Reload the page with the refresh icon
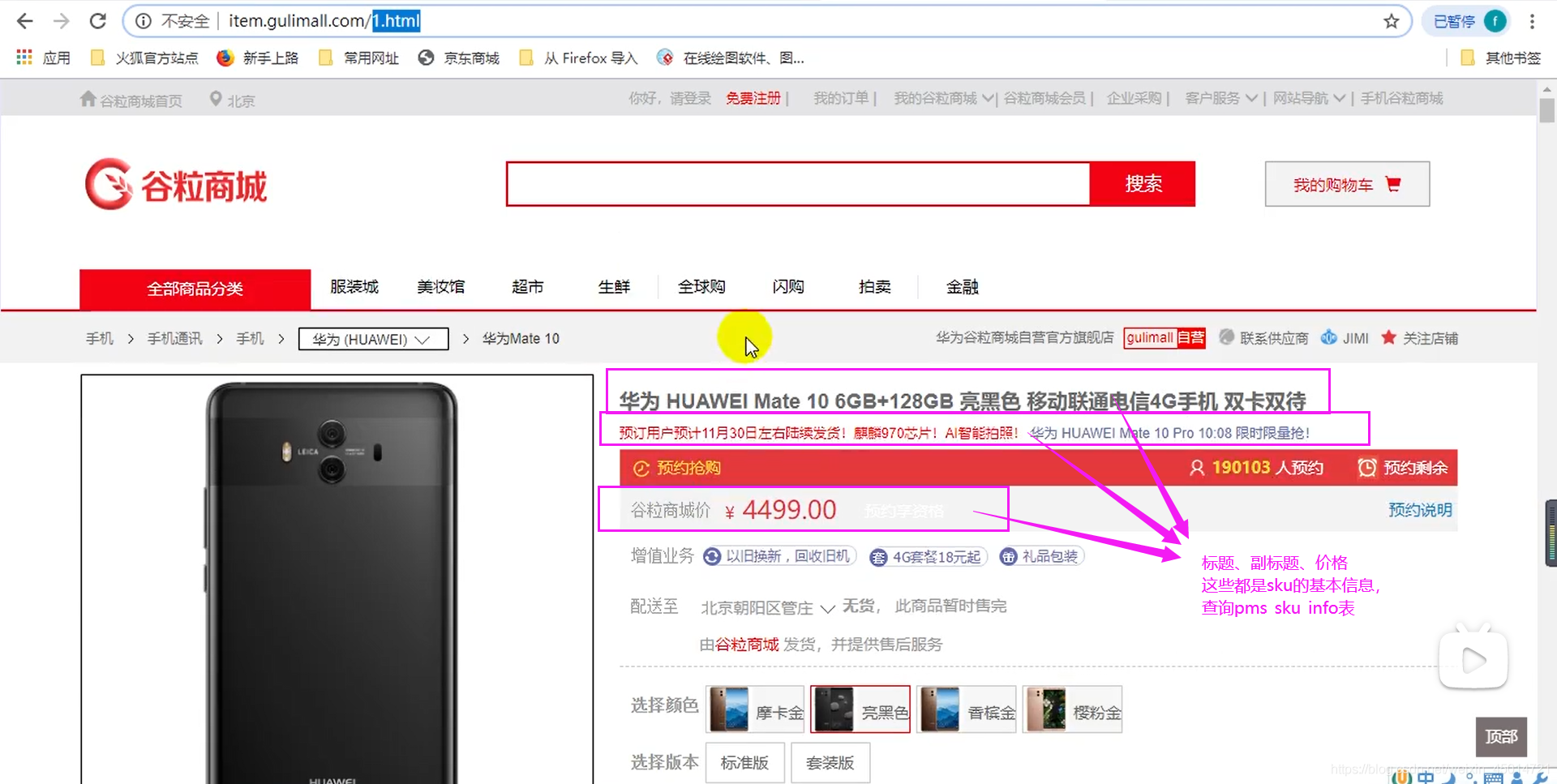Viewport: 1557px width, 784px height. tap(98, 21)
